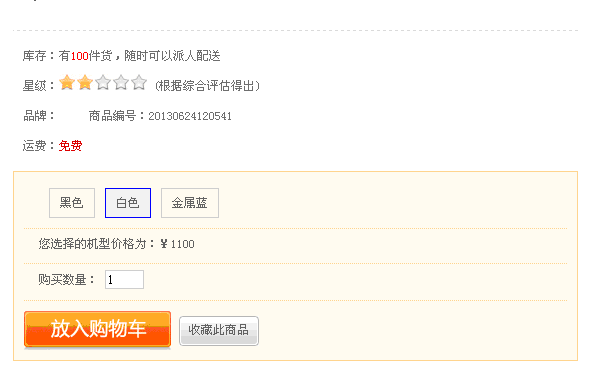Set rating with the fifth star
Image resolution: width=591 pixels, height=368 pixels.
tap(139, 82)
